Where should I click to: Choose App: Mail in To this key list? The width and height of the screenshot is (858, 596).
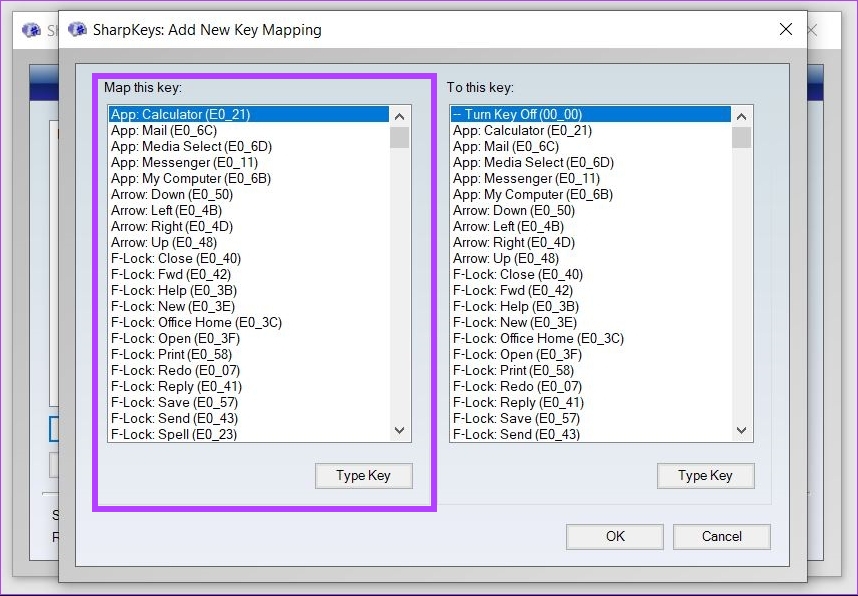click(x=591, y=146)
